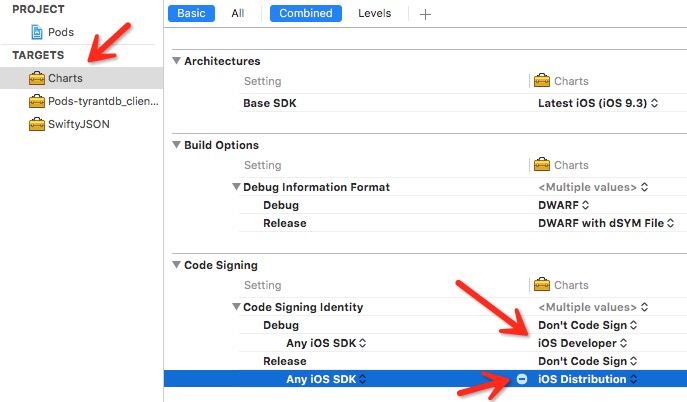Select the Pods-tyrantdb_client target icon
Viewport: 687px width, 402px height.
[37, 101]
